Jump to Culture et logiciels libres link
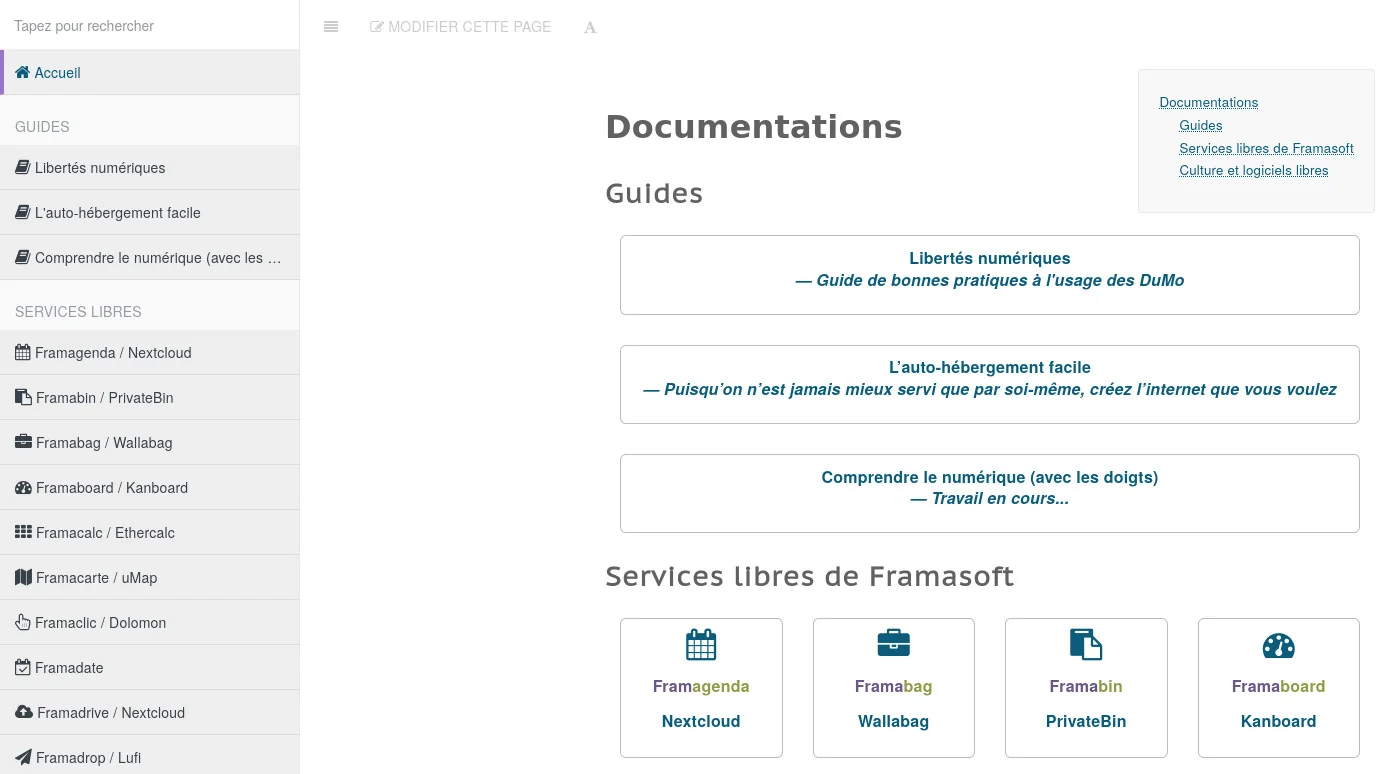Viewport: 1378px width, 774px height. point(1253,171)
